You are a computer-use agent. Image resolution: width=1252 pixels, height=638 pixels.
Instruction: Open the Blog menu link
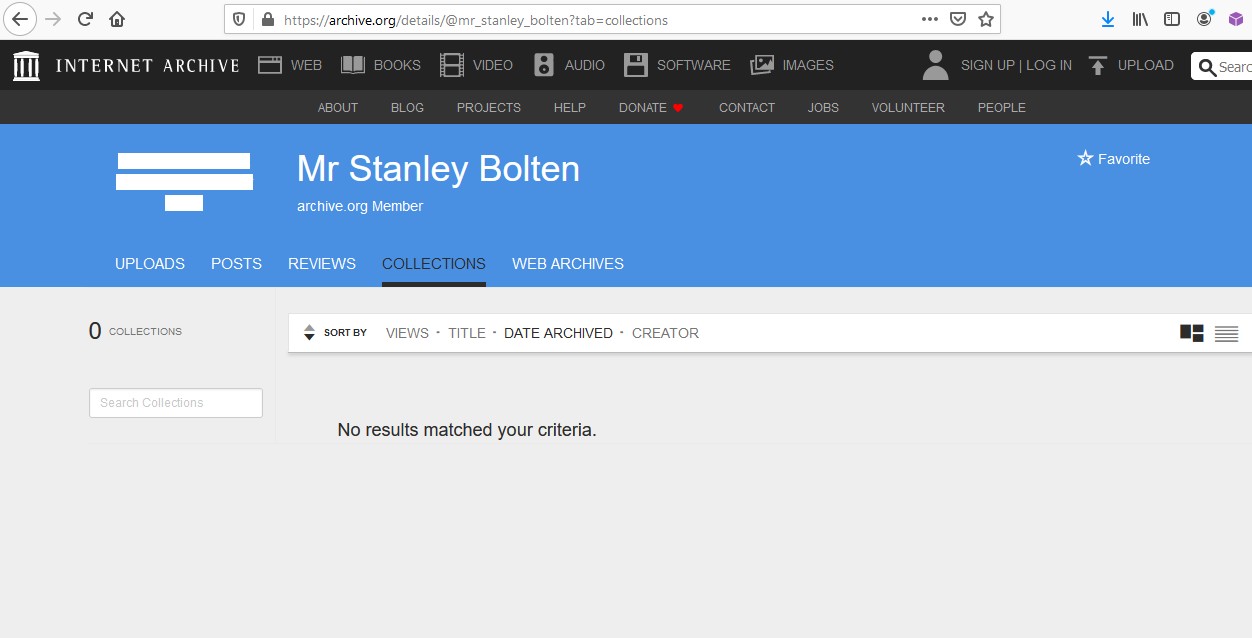(407, 107)
